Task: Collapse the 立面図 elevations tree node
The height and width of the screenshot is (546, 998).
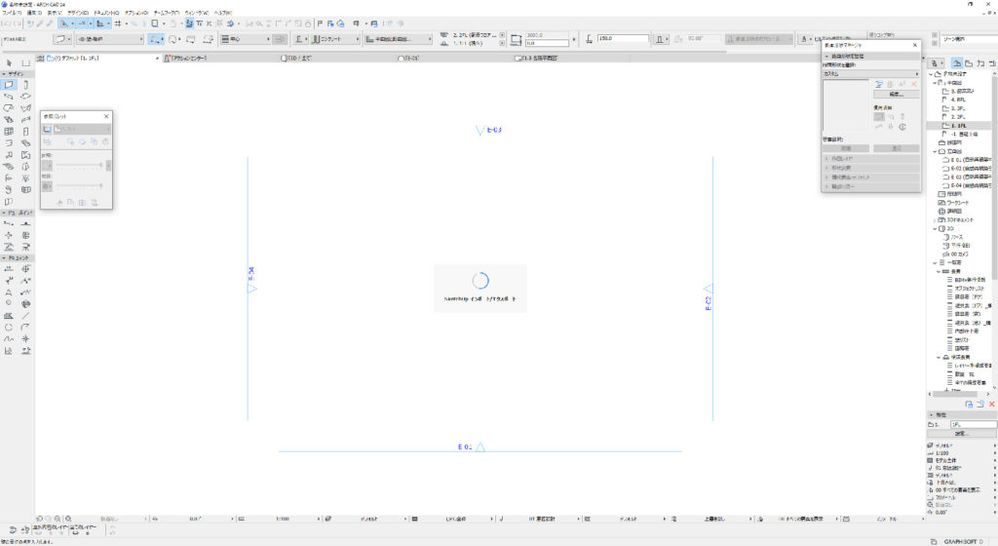Action: 936,151
